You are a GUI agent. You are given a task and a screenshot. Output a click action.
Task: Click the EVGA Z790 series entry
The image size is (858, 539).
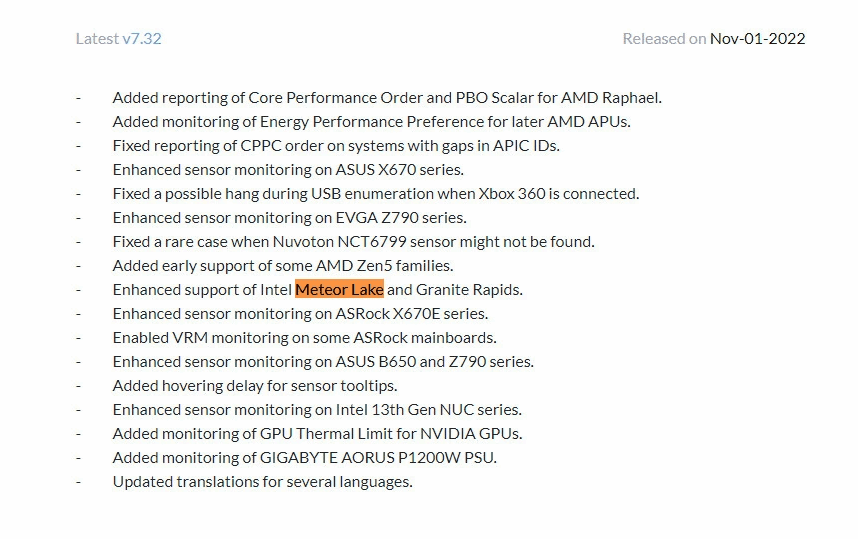289,218
